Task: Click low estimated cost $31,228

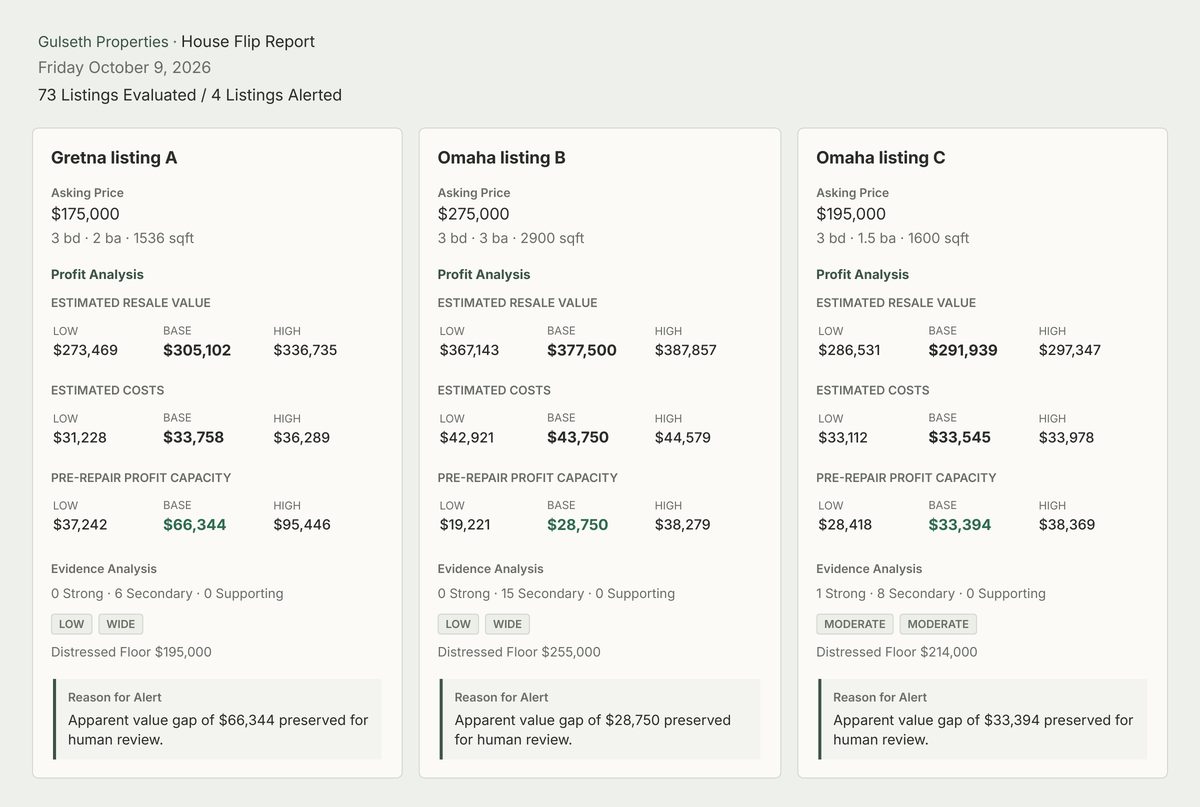Action: tap(80, 437)
